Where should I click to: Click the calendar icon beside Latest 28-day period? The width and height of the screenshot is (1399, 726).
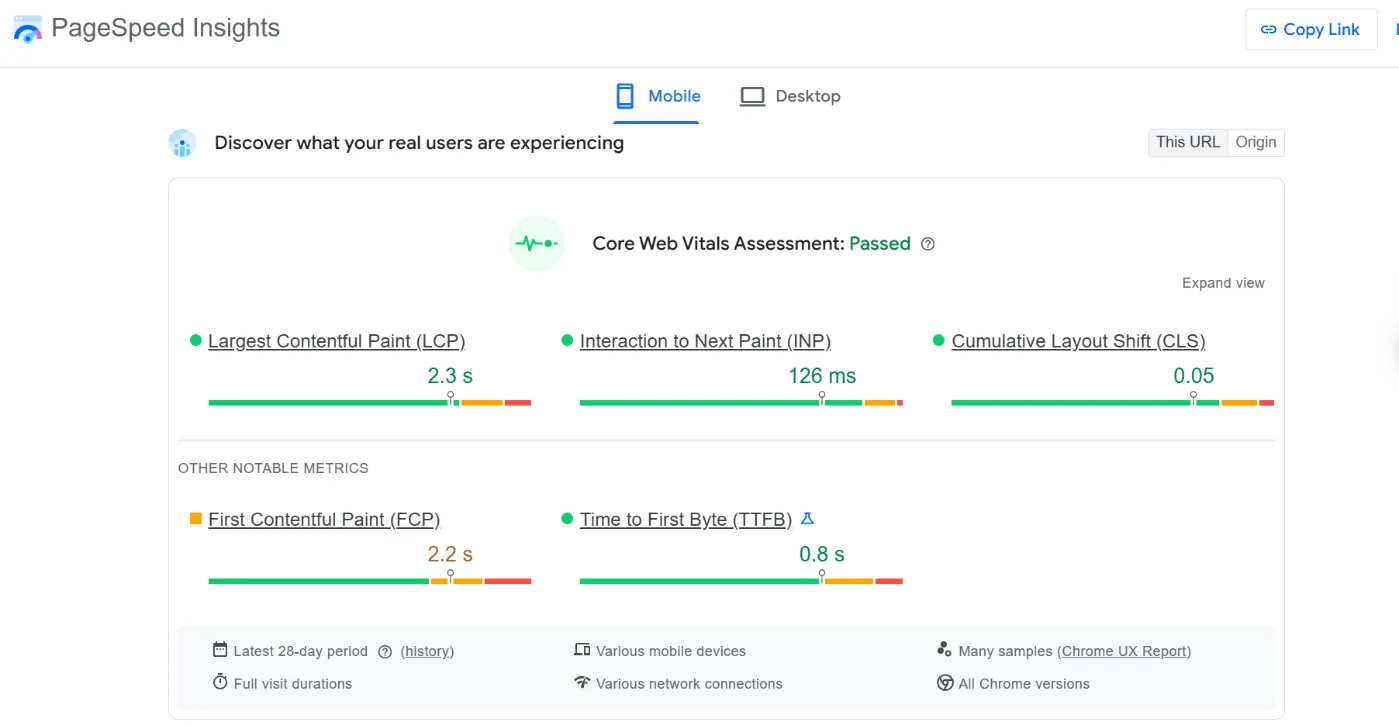click(219, 649)
